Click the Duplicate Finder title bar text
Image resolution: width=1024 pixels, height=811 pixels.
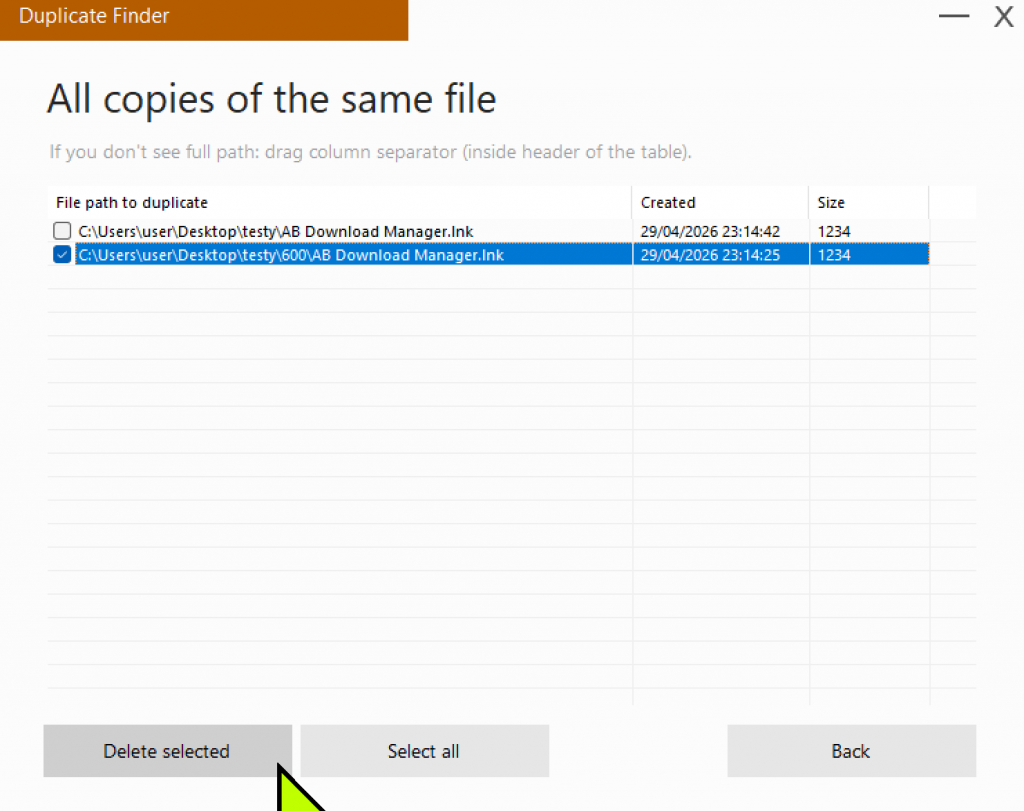point(94,15)
